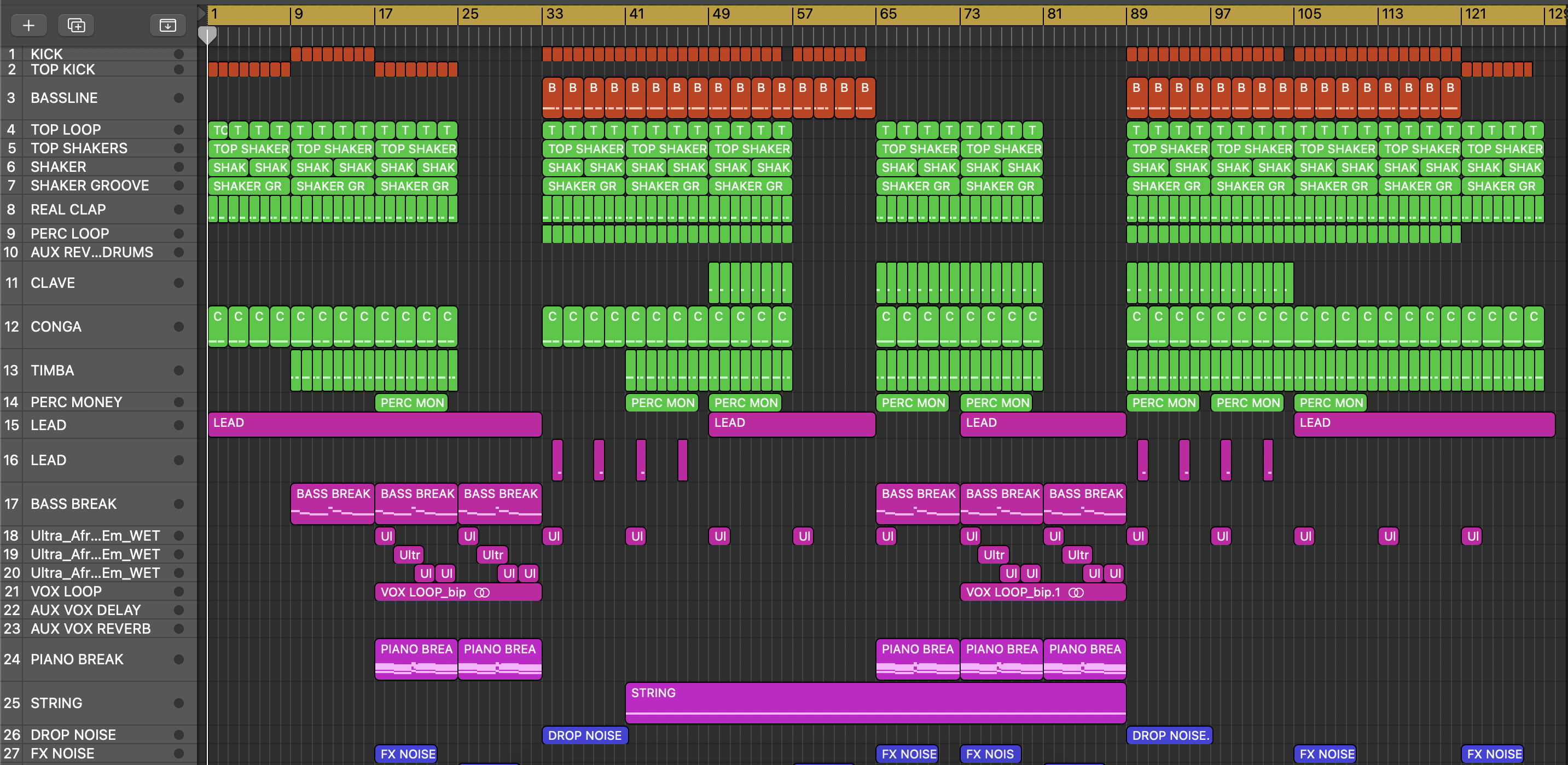Select the first TOP SHAKER region at bar 1
1568x765 pixels.
[249, 148]
